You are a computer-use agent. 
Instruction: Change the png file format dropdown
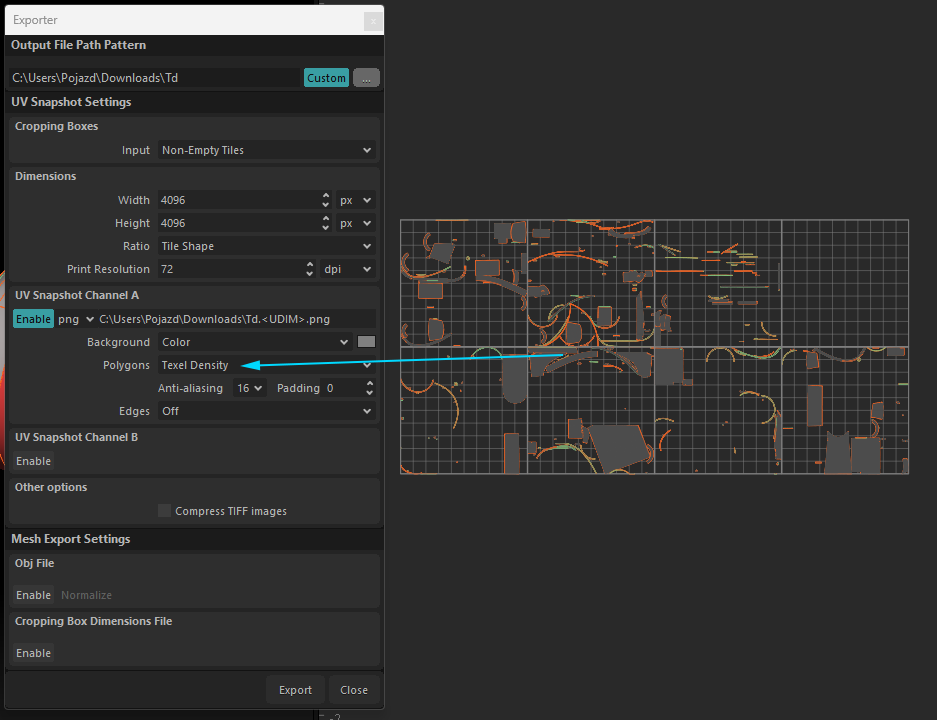(75, 319)
